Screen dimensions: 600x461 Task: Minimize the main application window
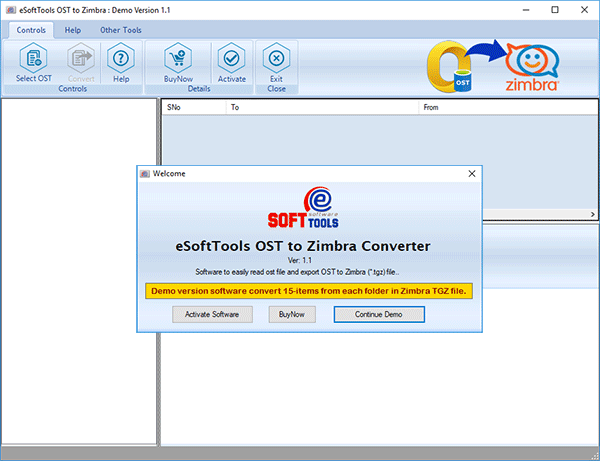click(526, 10)
